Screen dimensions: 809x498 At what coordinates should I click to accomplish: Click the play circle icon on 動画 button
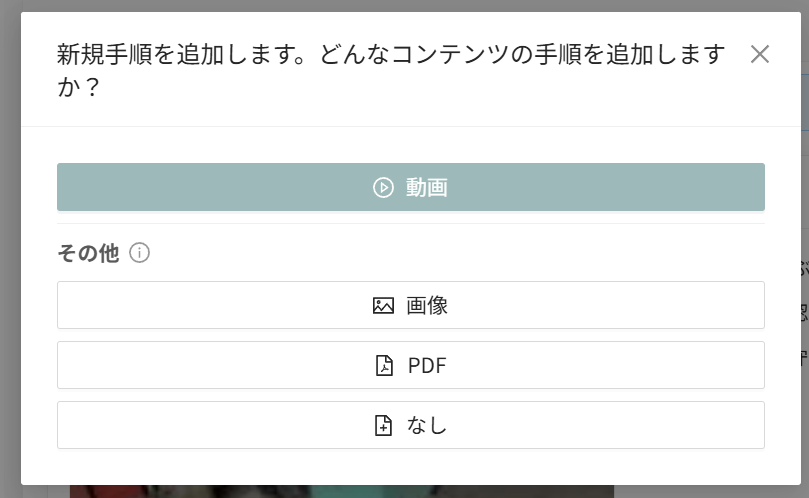pyautogui.click(x=383, y=188)
